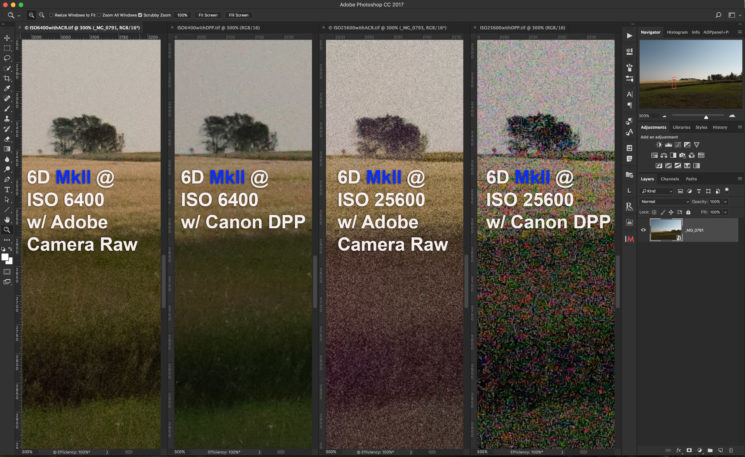Select the Lasso tool
Image resolution: width=745 pixels, height=457 pixels.
coord(7,58)
